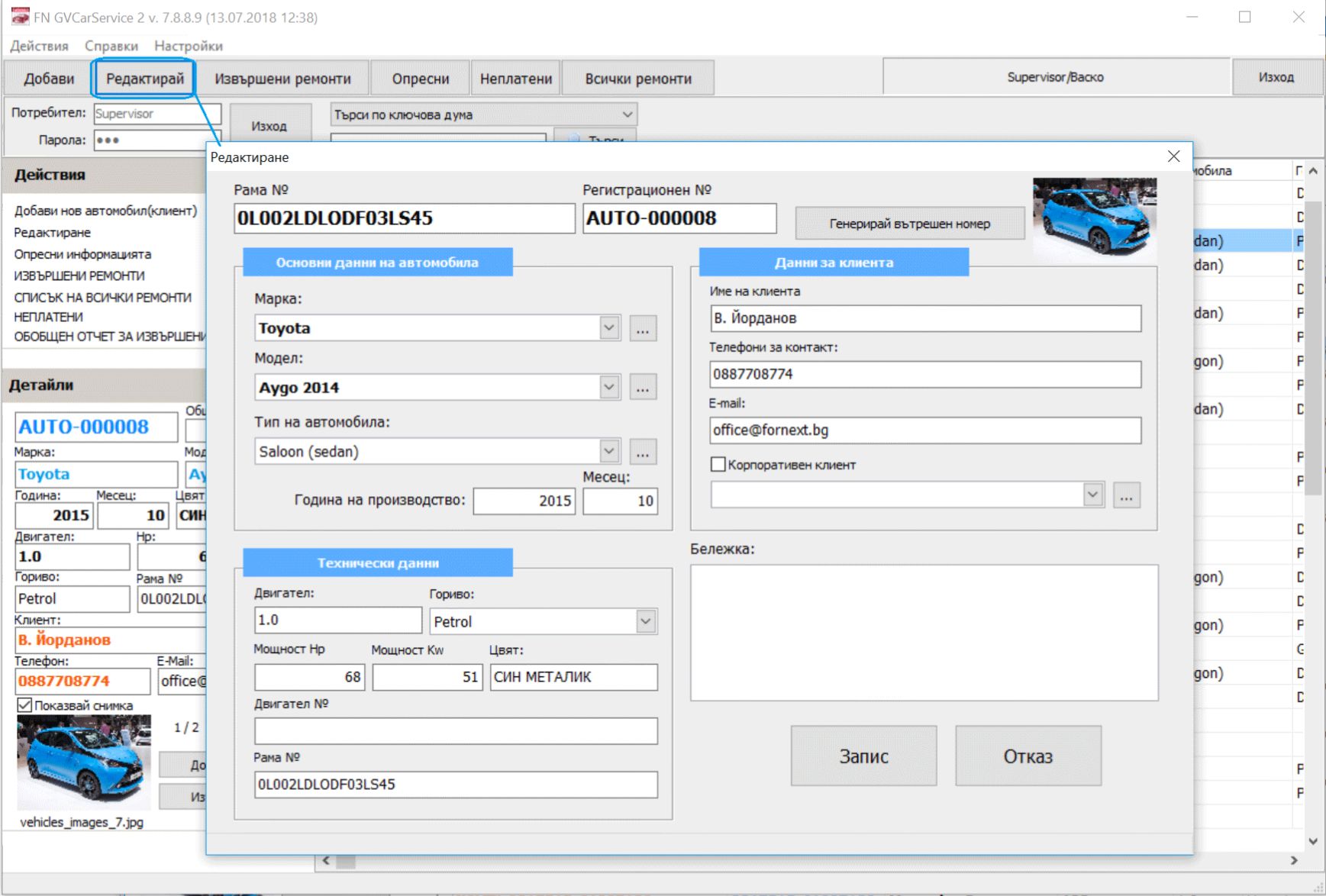
Task: Click Генерирай вътрешен номер button
Action: pyautogui.click(x=910, y=224)
